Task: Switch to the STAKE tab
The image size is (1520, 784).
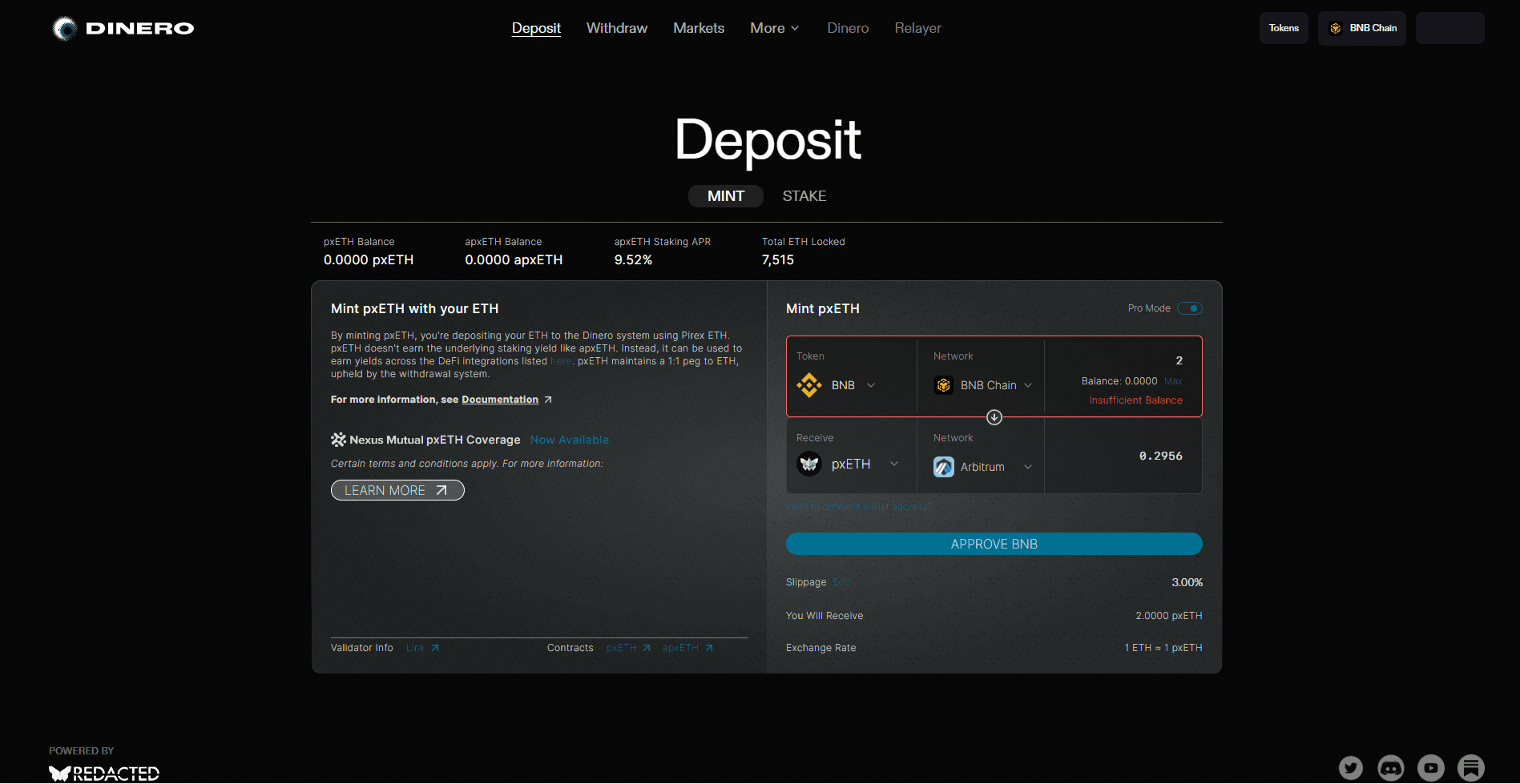Action: [804, 196]
